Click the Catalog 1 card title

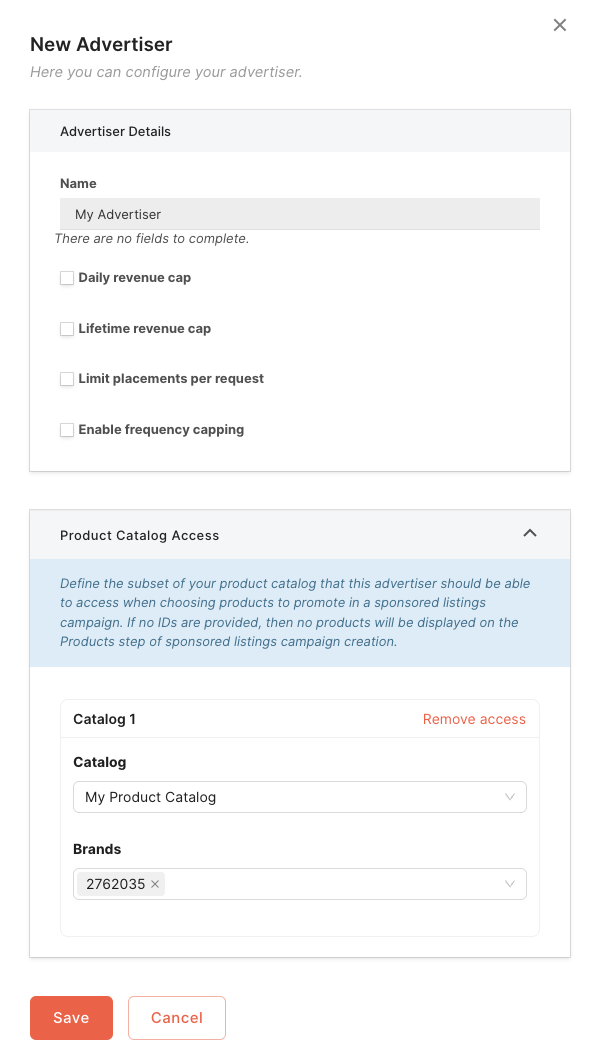(104, 719)
